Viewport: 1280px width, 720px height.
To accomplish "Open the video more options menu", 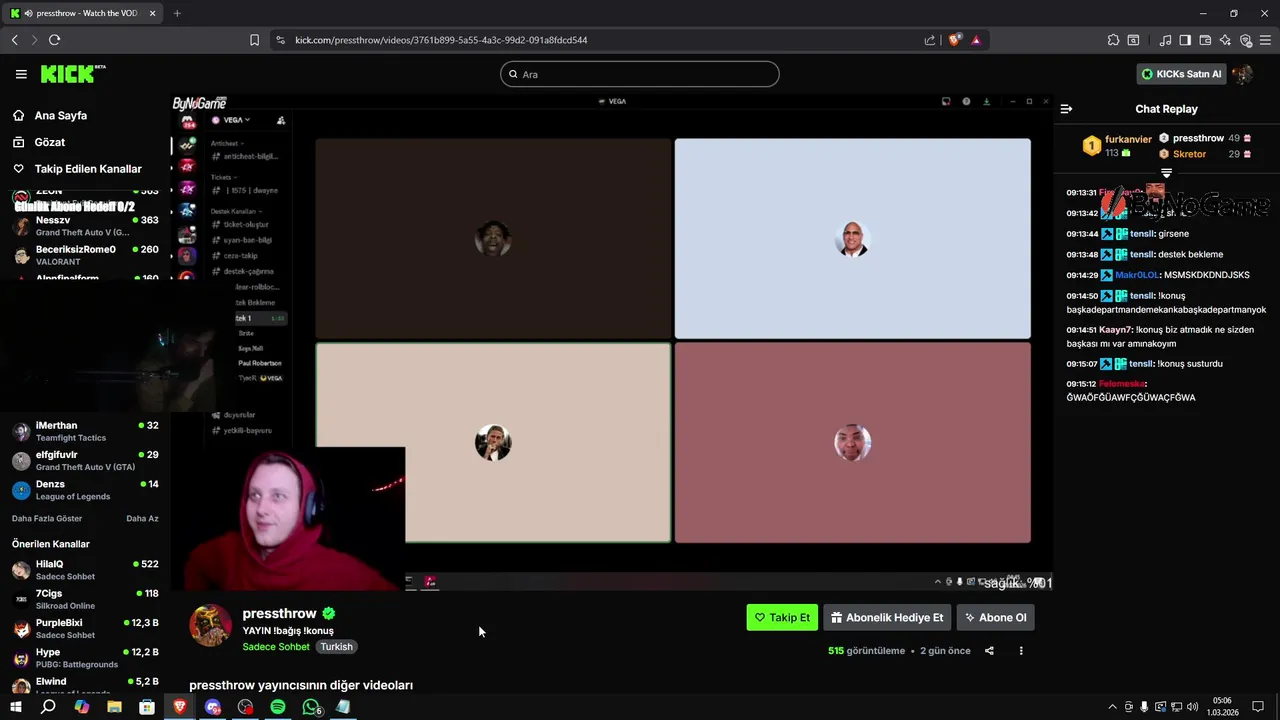I will tap(1021, 651).
